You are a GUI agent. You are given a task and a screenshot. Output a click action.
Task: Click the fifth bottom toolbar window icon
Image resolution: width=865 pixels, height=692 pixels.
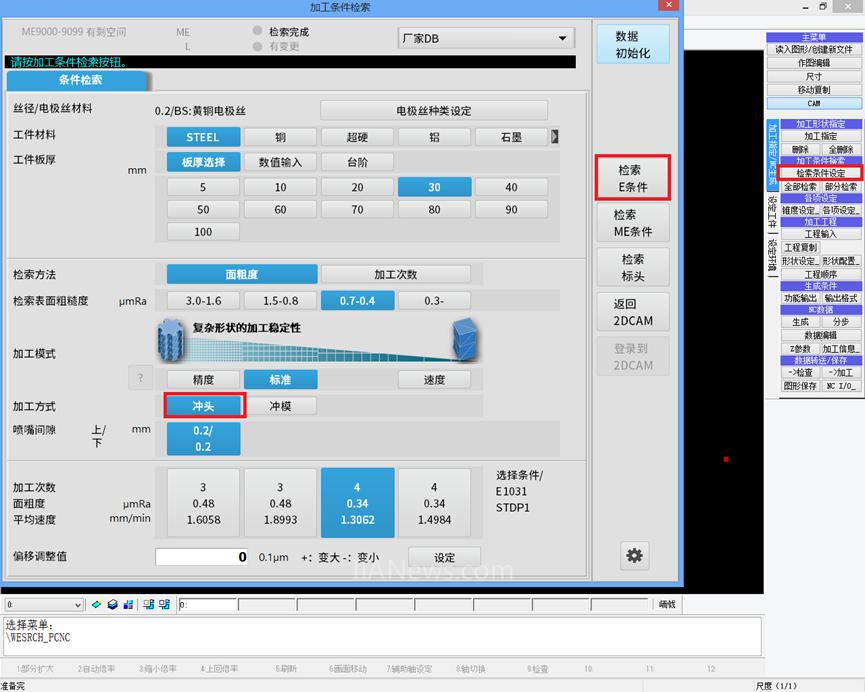click(x=165, y=605)
